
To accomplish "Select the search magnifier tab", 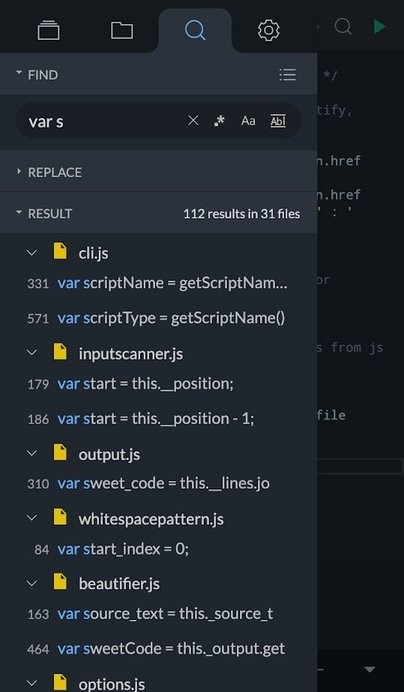I will pos(195,30).
